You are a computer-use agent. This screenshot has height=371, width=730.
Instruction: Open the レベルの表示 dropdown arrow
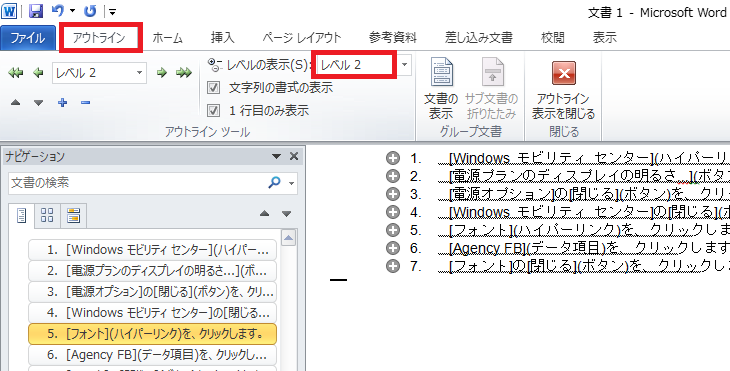pyautogui.click(x=405, y=65)
